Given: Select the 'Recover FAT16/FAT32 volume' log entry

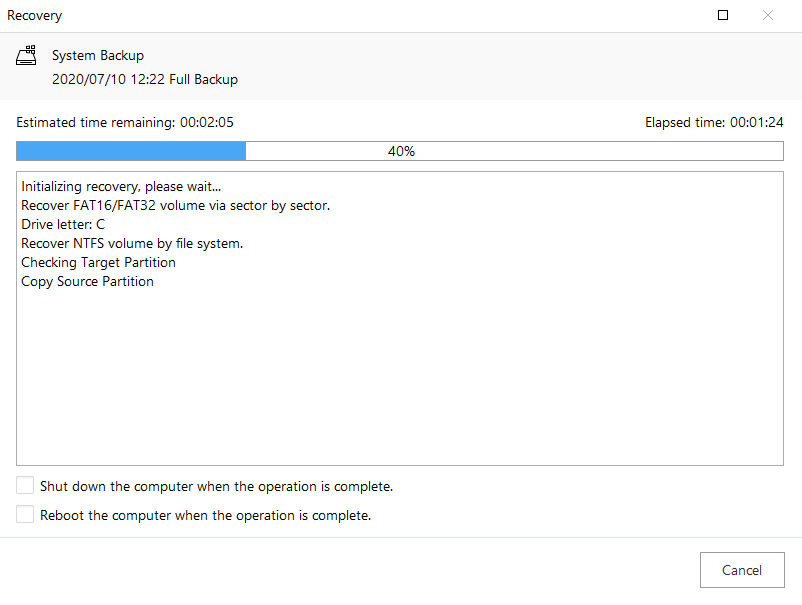Looking at the screenshot, I should coord(175,205).
